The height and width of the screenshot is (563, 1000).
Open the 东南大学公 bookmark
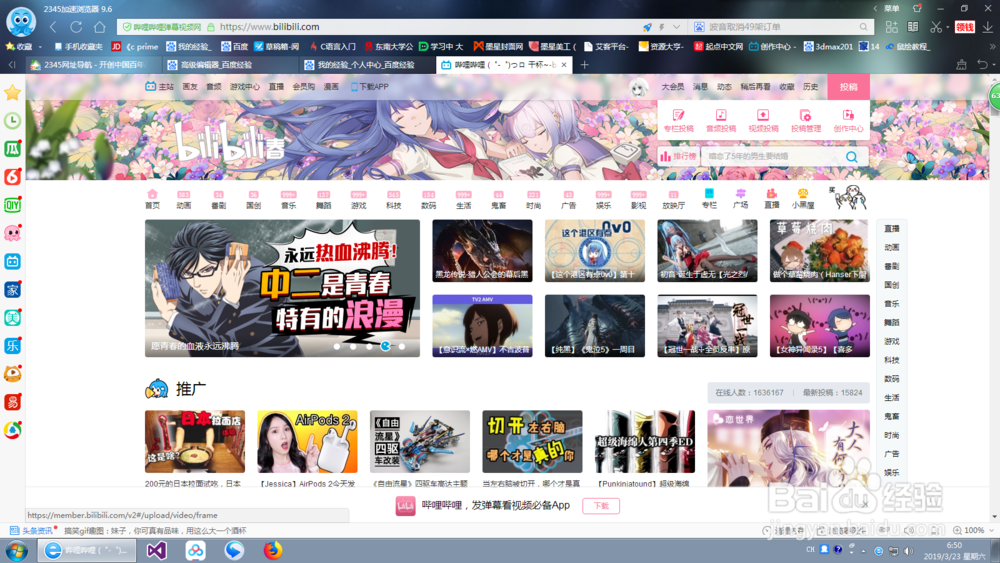389,47
